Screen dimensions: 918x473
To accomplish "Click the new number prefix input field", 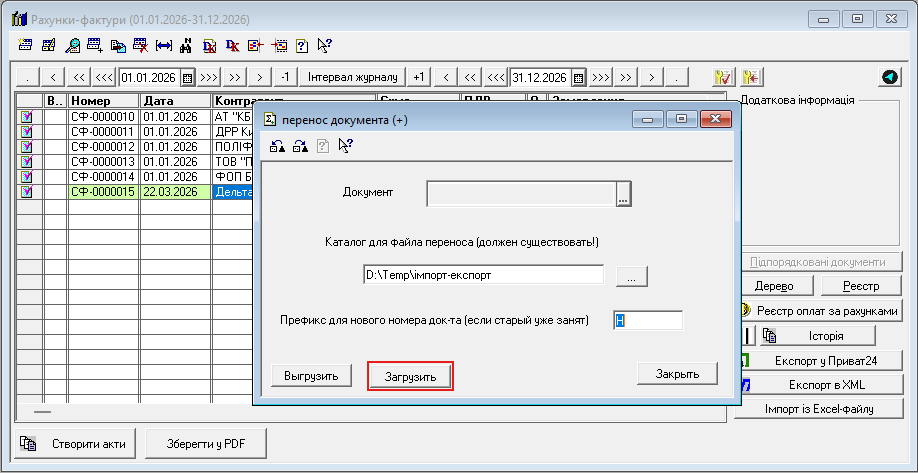I will coord(648,320).
